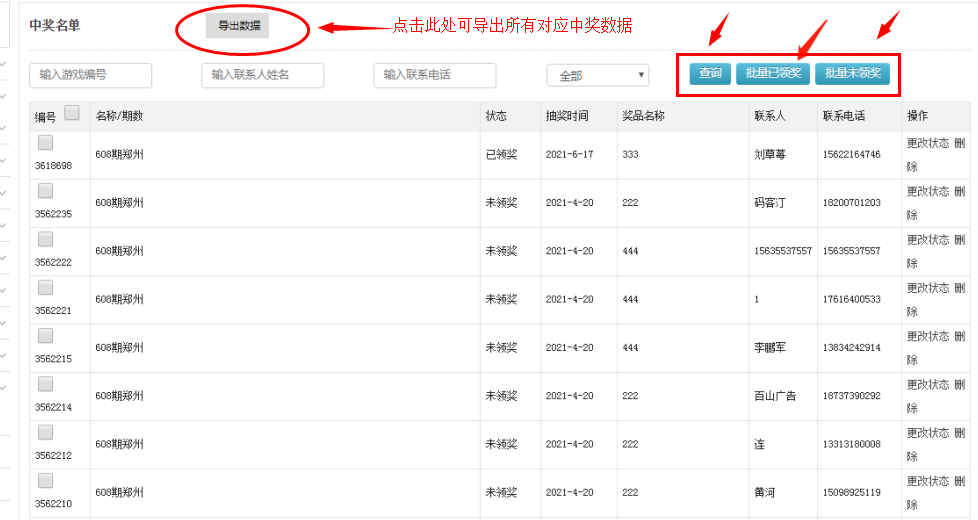Open the 全部 status dropdown
Viewport: 978px width, 520px height.
pyautogui.click(x=597, y=75)
